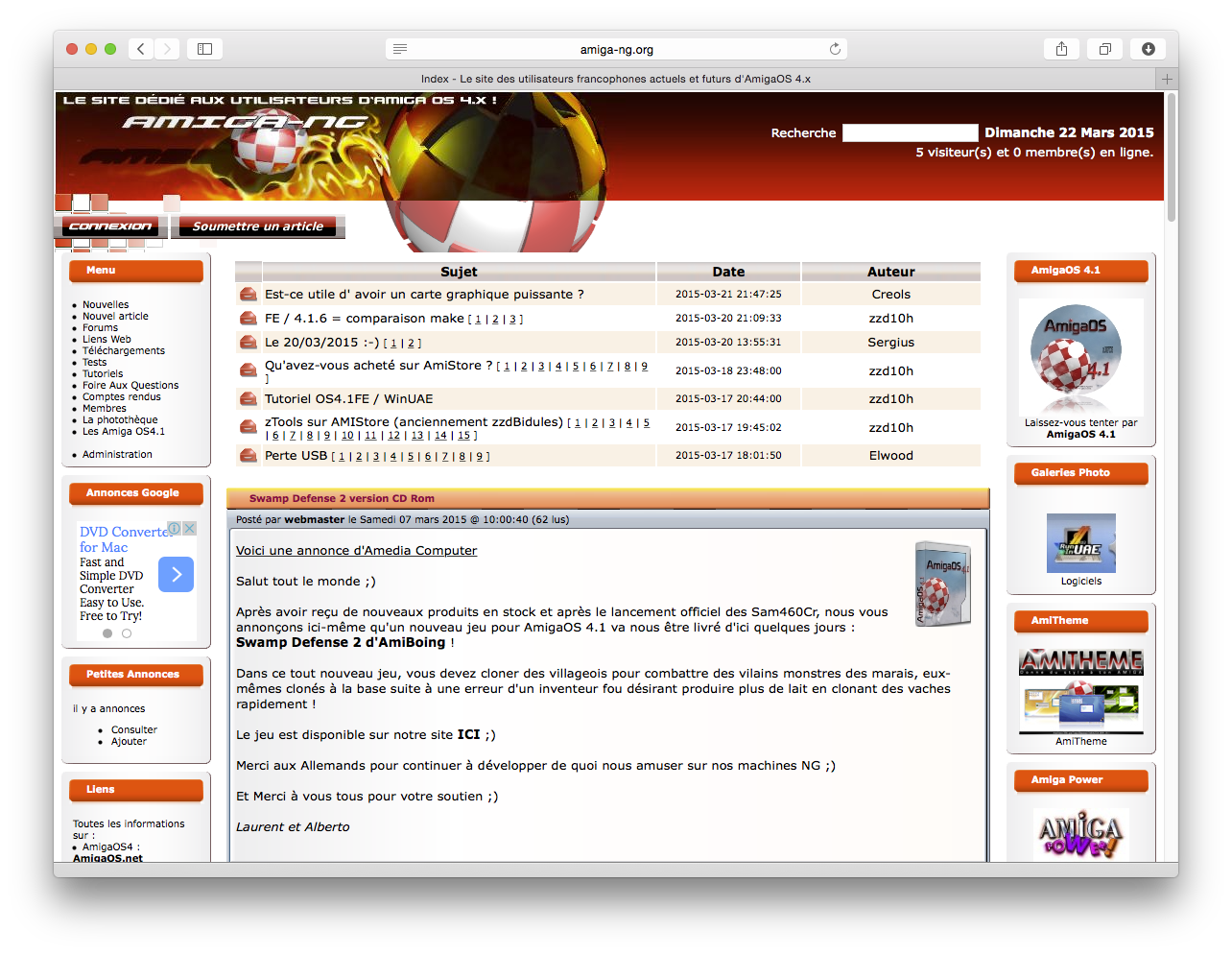Click folder icon of AmiStore purchase topic
Viewport: 1232px width, 954px height.
(x=249, y=370)
